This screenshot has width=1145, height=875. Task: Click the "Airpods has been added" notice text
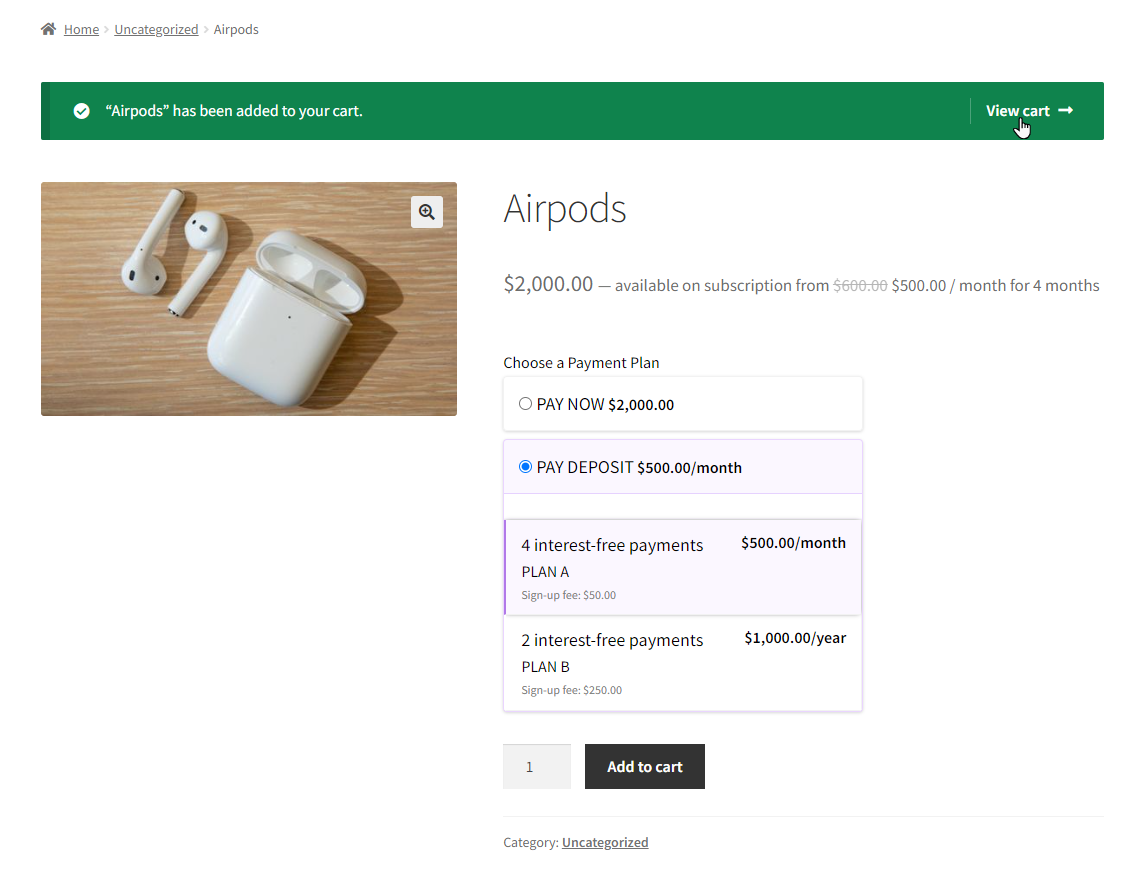pyautogui.click(x=234, y=111)
